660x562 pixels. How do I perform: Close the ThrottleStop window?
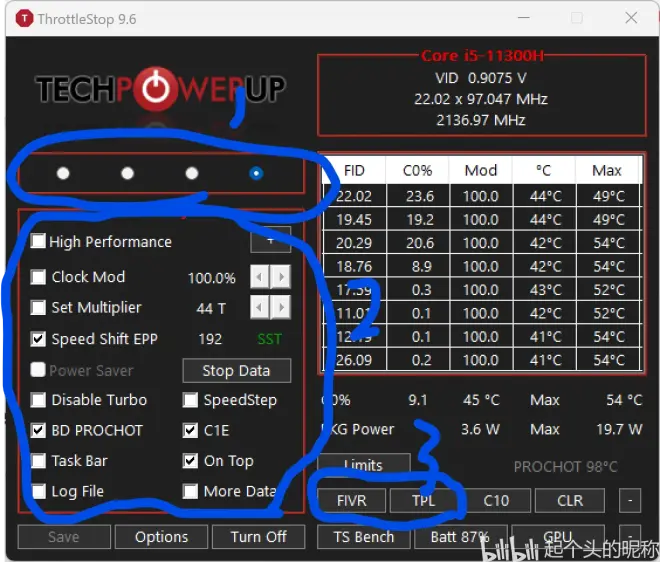[631, 18]
